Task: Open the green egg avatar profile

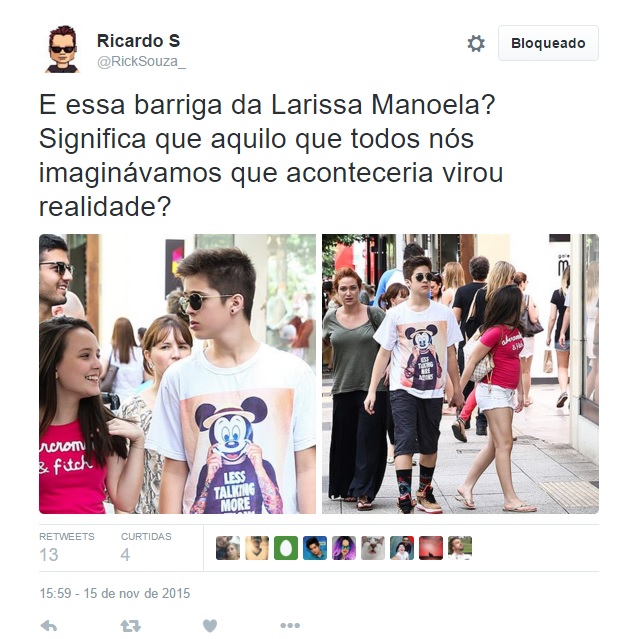Action: click(x=286, y=548)
